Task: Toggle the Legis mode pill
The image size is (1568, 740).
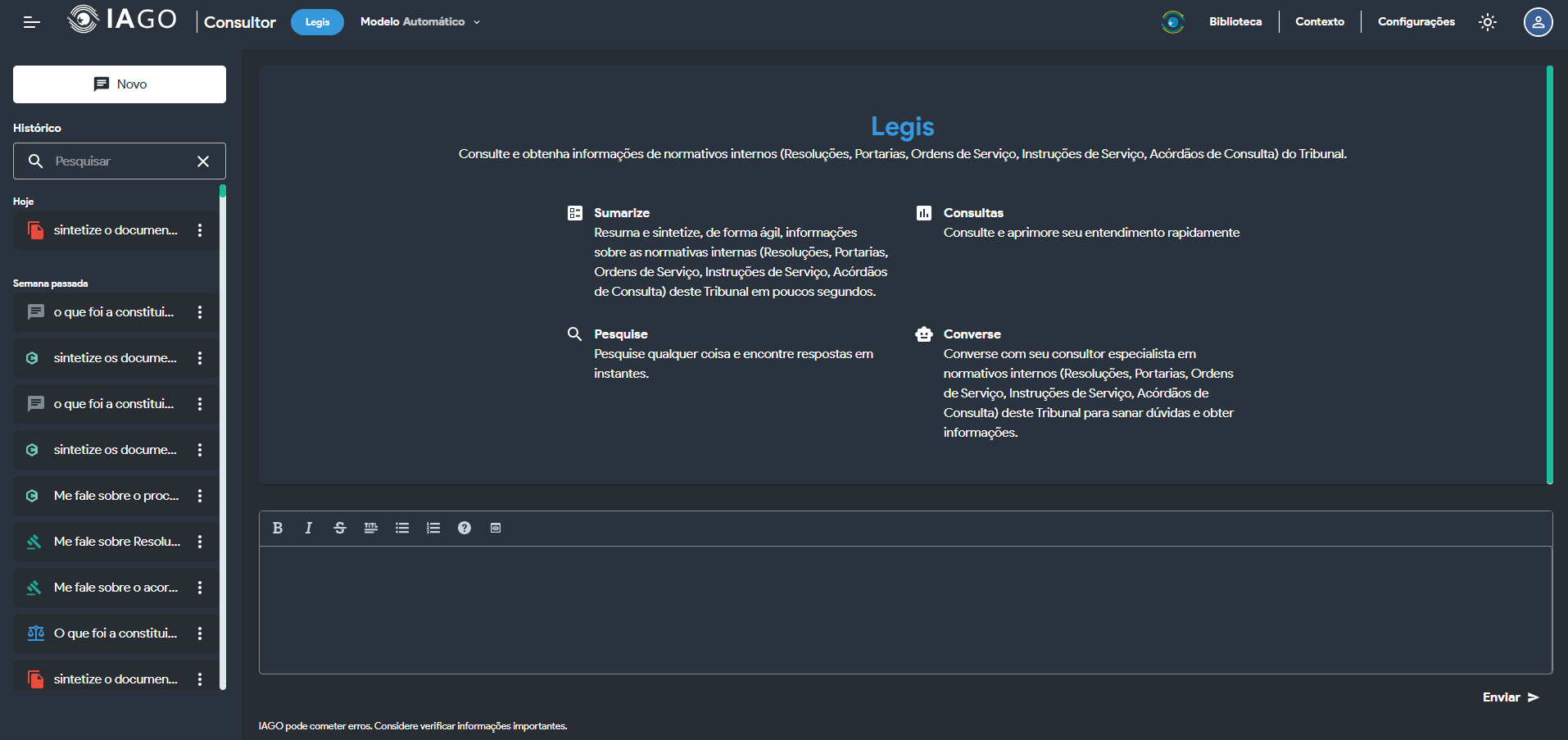Action: [x=317, y=22]
